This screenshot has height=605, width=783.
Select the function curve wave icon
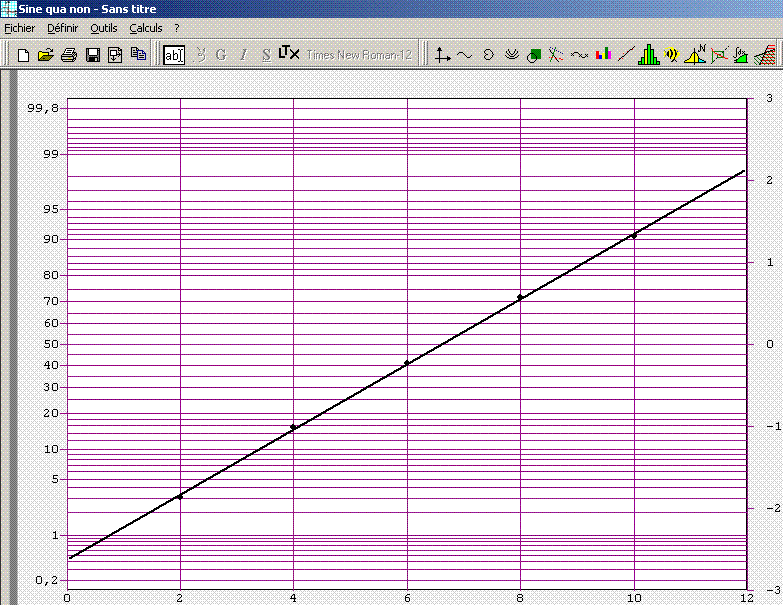[x=465, y=55]
